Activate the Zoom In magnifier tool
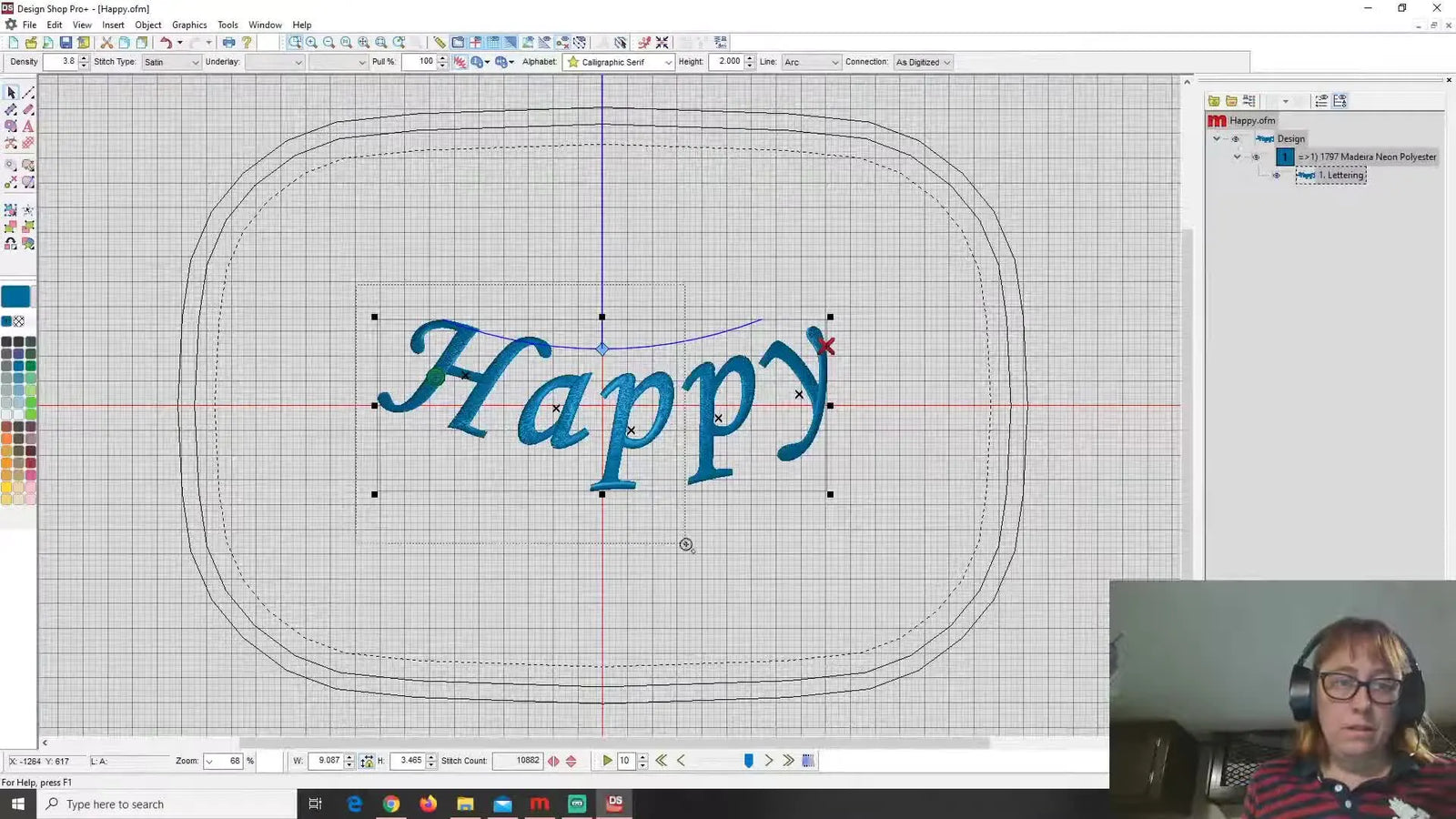This screenshot has width=1456, height=819. (x=311, y=43)
